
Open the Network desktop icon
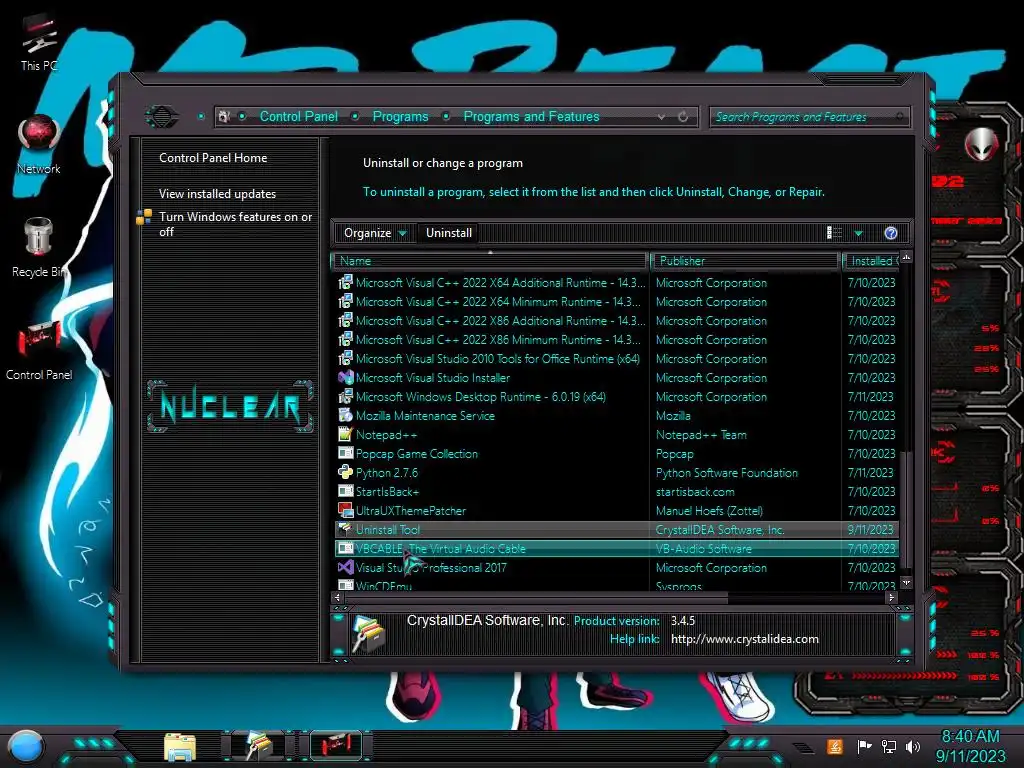[39, 145]
